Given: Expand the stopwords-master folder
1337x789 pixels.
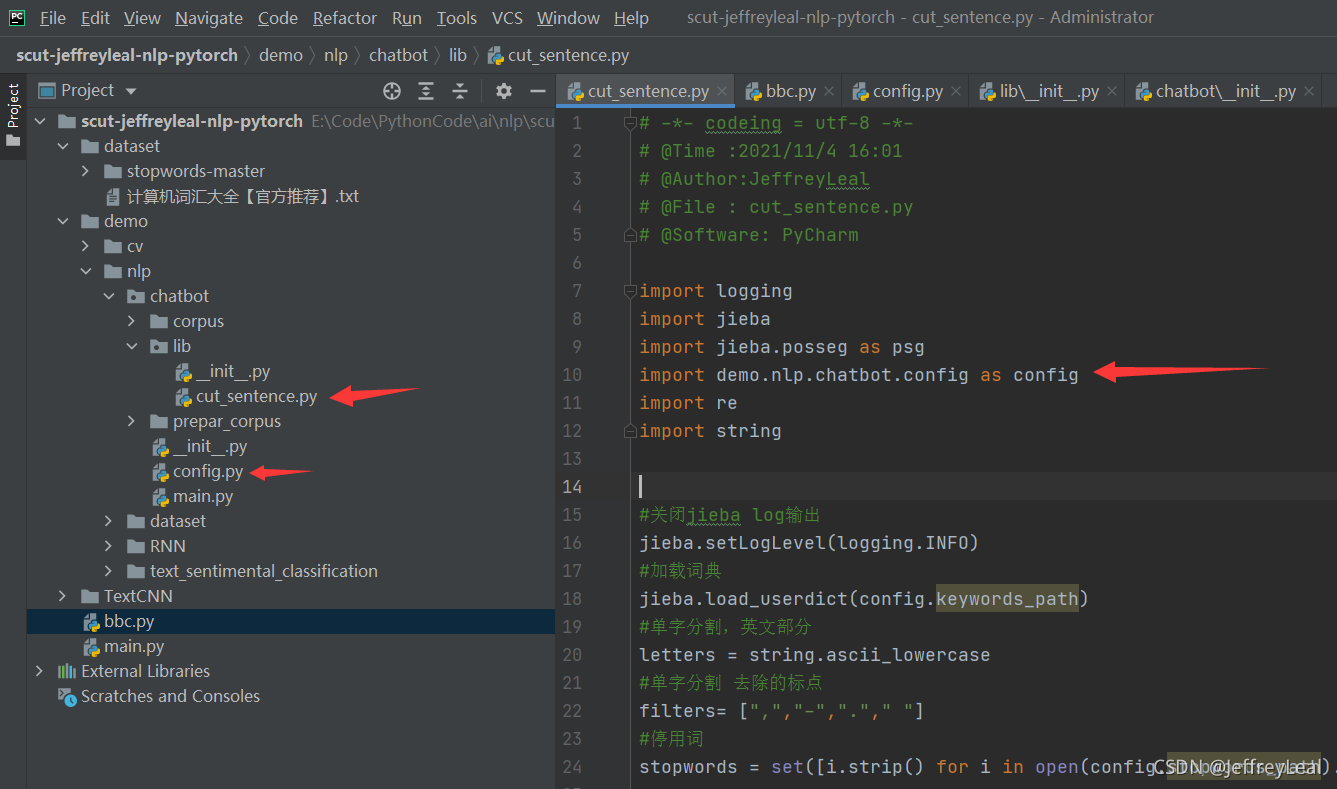Looking at the screenshot, I should click(86, 171).
